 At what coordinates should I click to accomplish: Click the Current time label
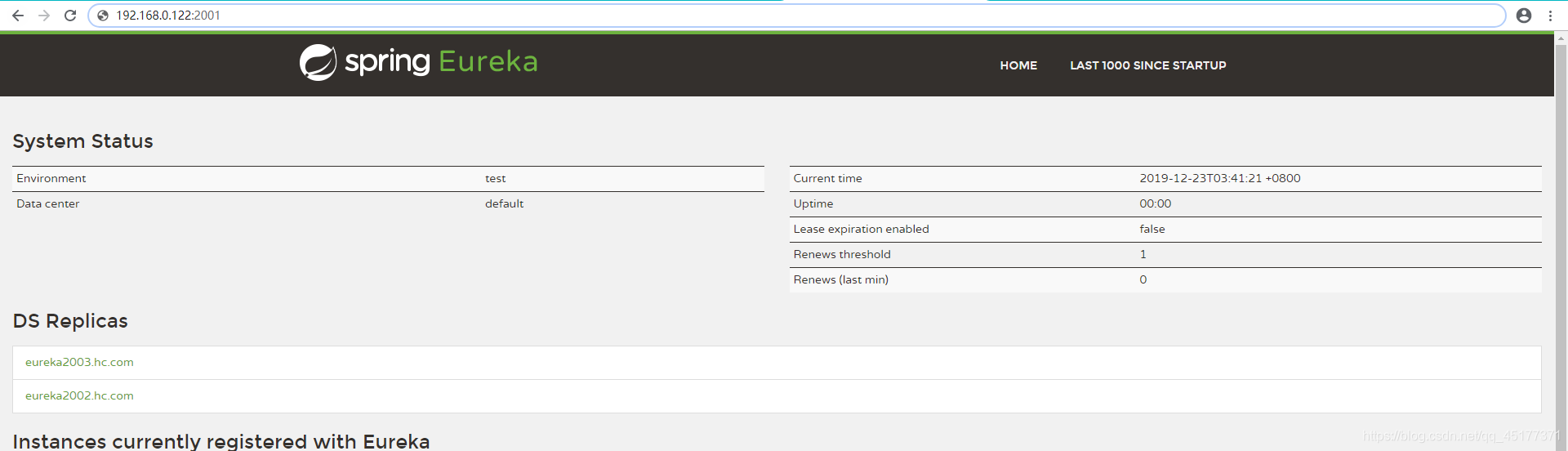click(827, 178)
